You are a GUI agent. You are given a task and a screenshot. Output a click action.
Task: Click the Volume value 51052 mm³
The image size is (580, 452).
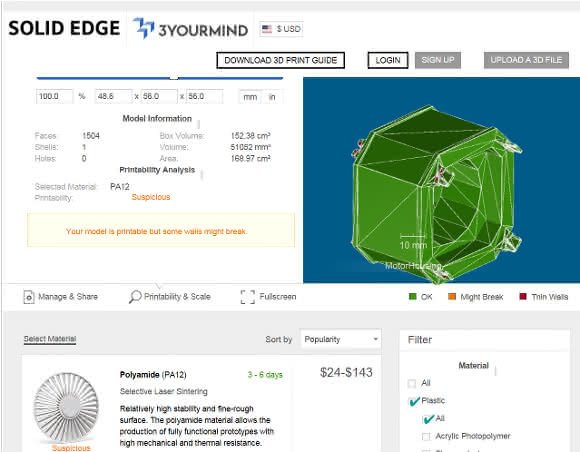[250, 147]
